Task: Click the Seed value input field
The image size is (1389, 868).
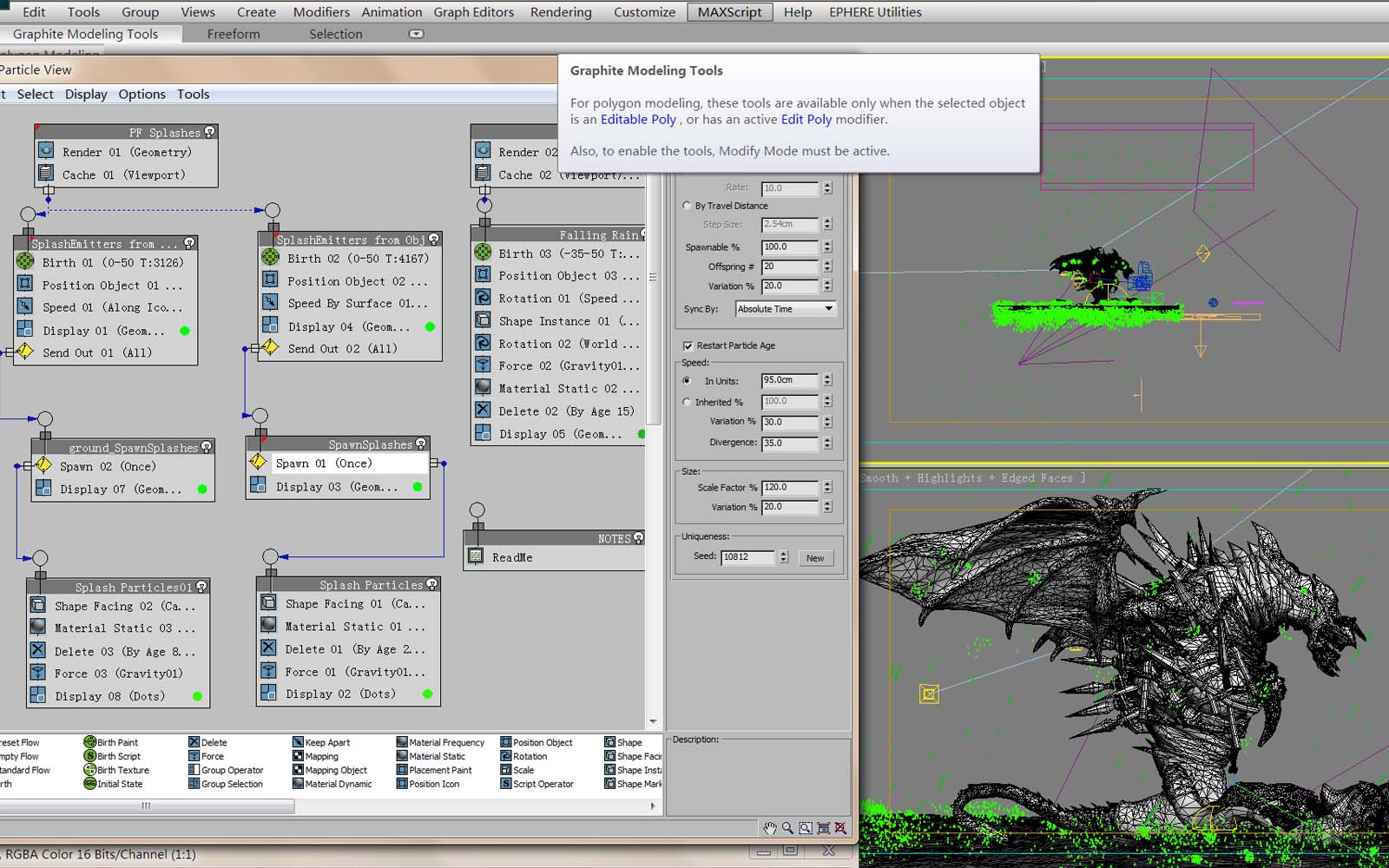Action: click(x=748, y=557)
